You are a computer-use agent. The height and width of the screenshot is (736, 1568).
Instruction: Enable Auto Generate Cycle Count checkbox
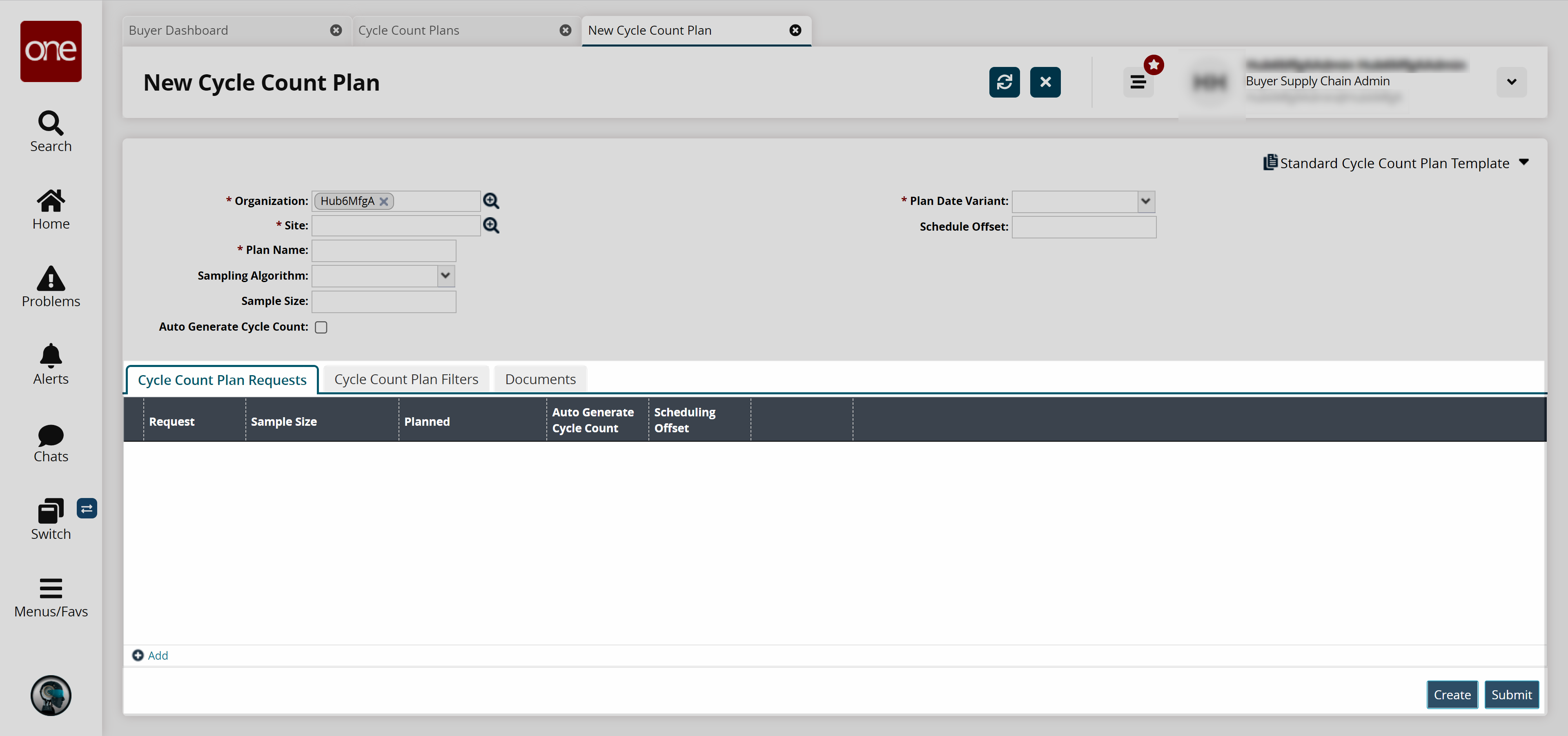[321, 327]
